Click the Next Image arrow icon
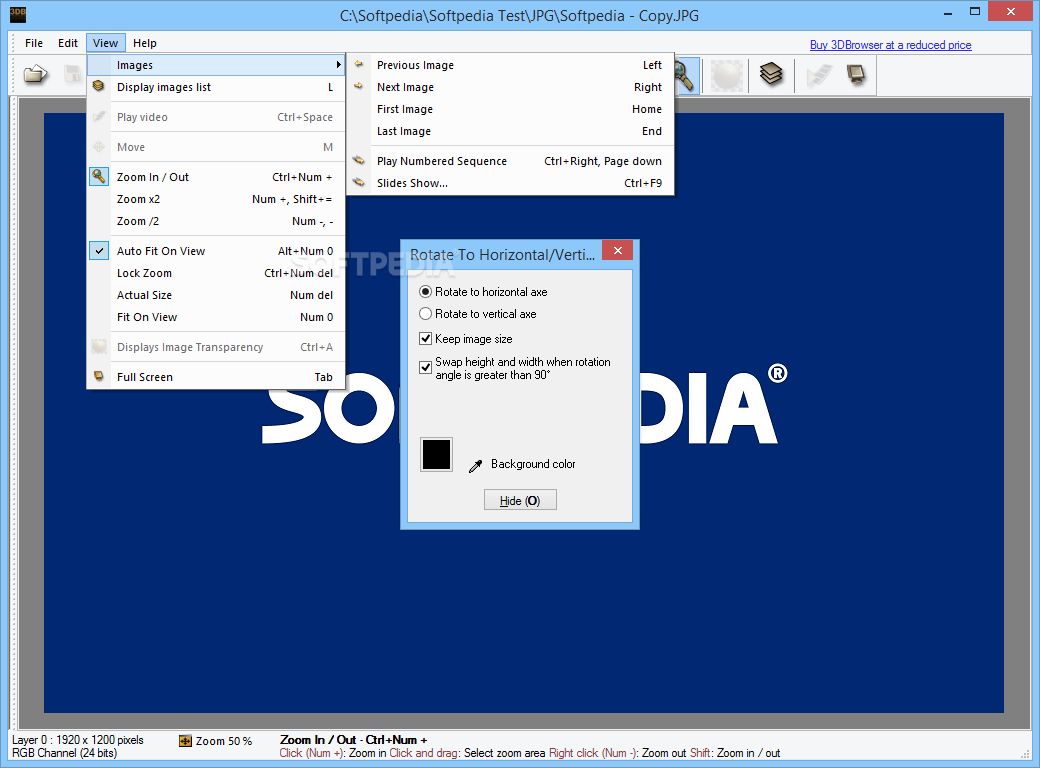Viewport: 1040px width, 768px height. (x=359, y=86)
